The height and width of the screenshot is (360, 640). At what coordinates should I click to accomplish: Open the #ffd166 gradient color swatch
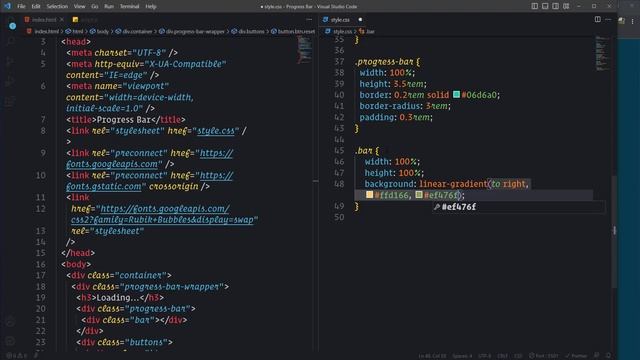[369, 195]
